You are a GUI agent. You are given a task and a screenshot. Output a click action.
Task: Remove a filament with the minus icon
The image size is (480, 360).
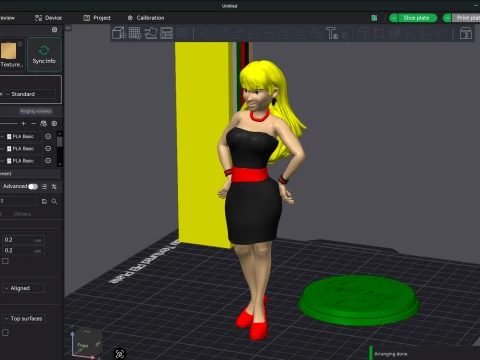pyautogui.click(x=33, y=124)
